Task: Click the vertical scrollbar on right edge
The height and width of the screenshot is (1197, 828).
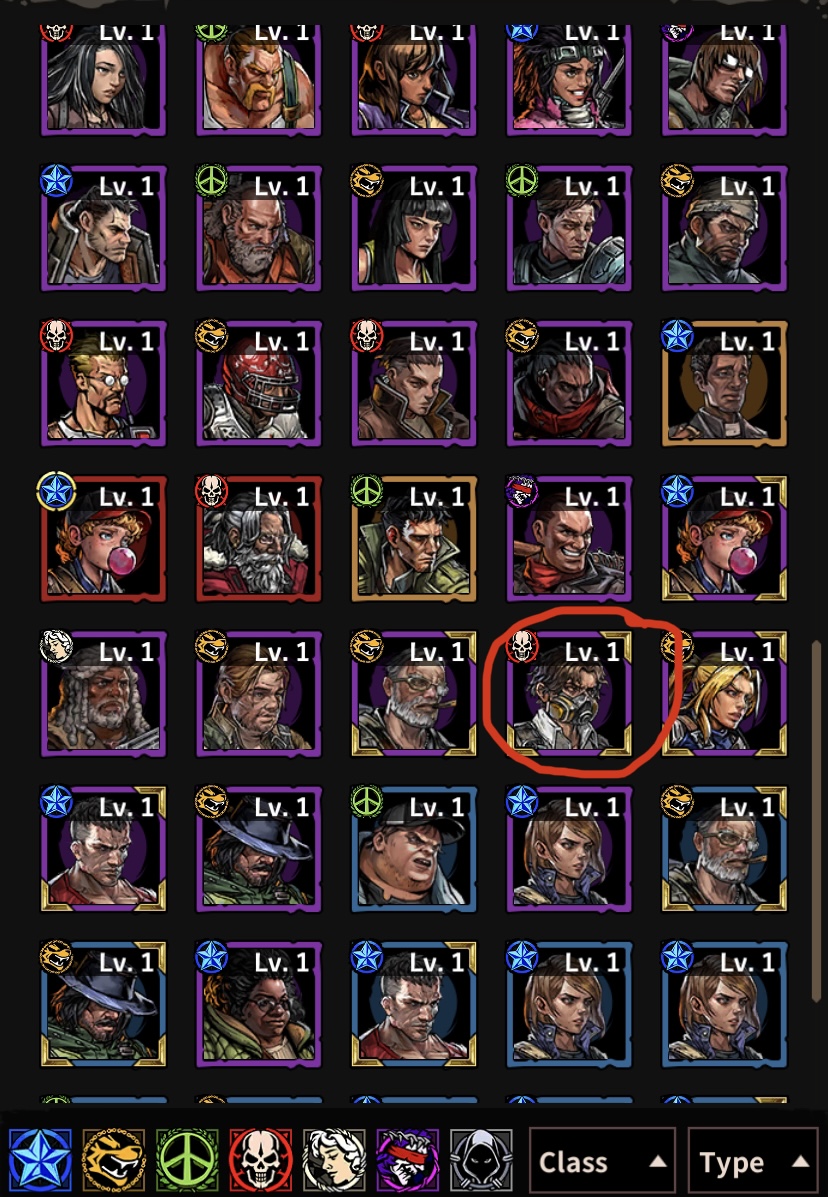Action: (x=816, y=821)
